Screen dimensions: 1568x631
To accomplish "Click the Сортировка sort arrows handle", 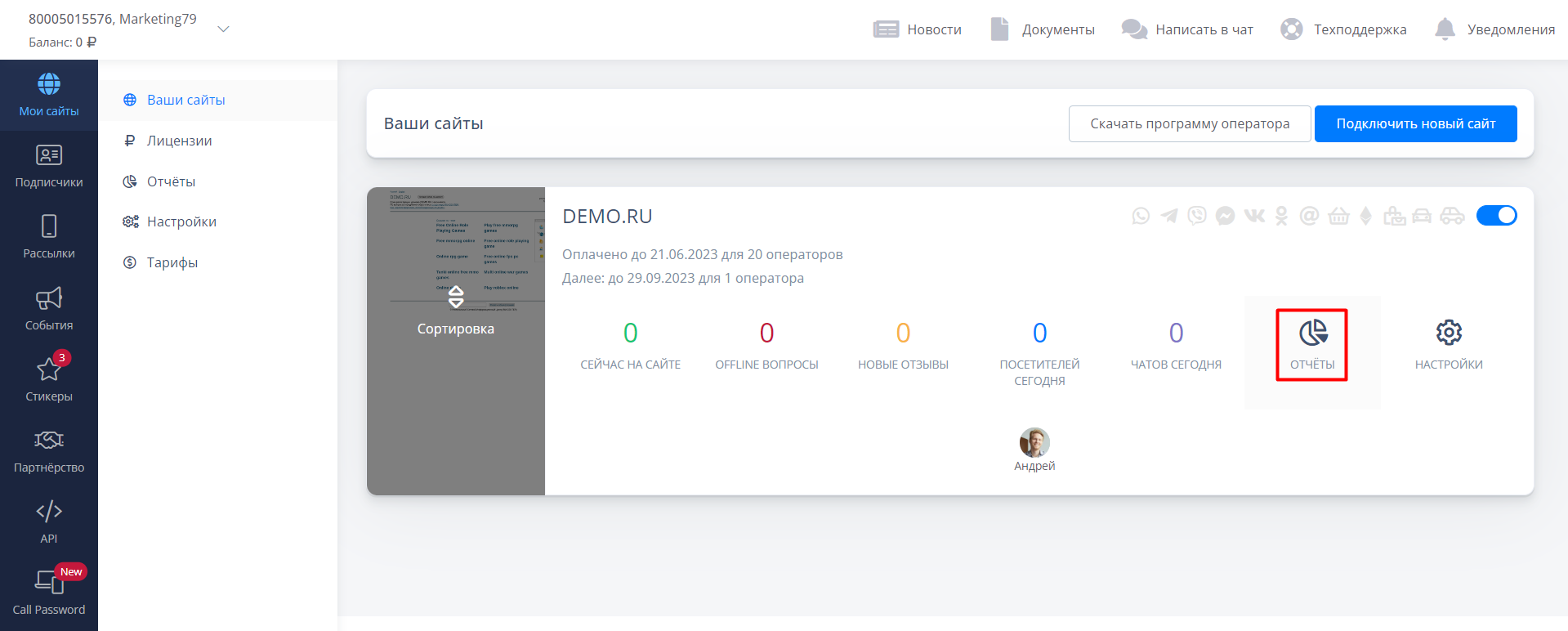I will (x=456, y=298).
